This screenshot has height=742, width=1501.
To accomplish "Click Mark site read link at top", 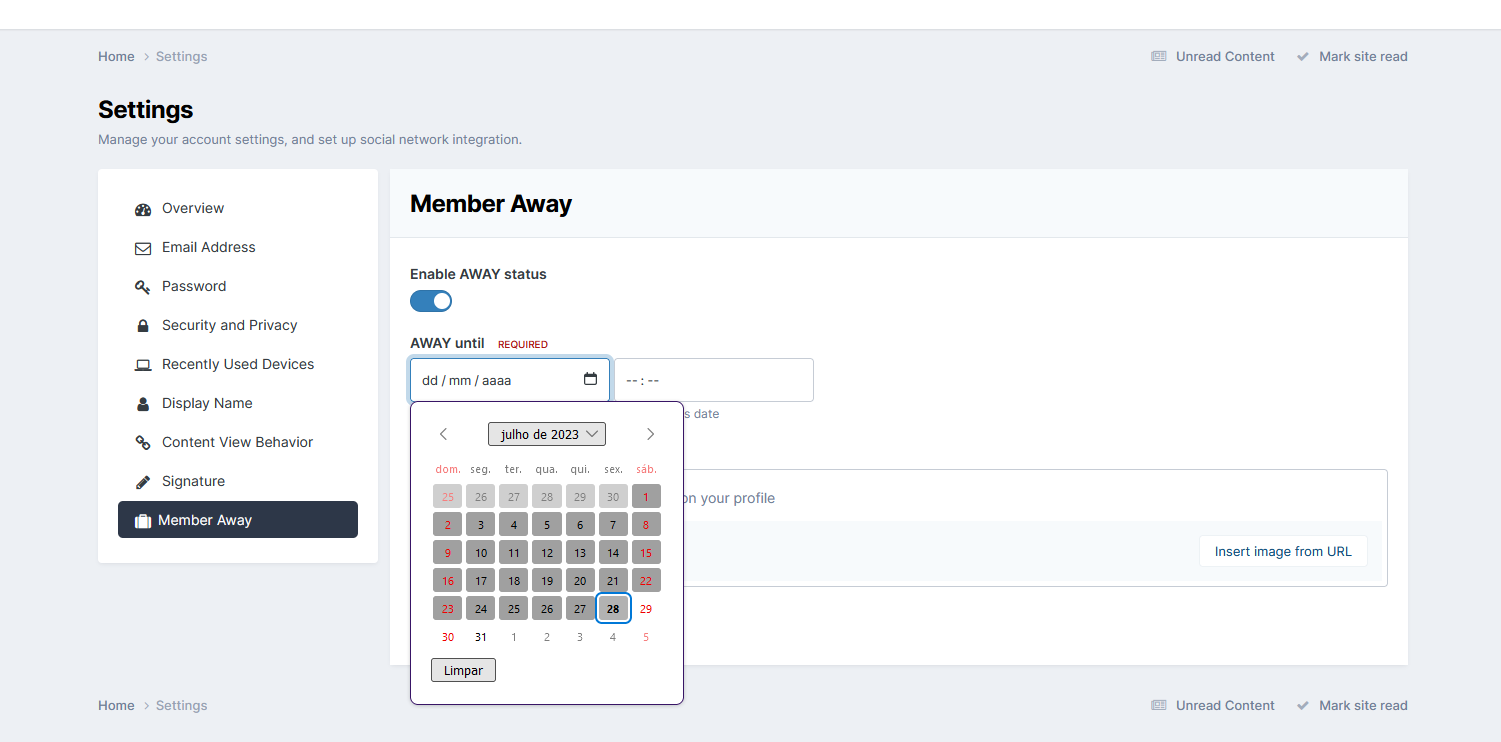I will [x=1362, y=57].
